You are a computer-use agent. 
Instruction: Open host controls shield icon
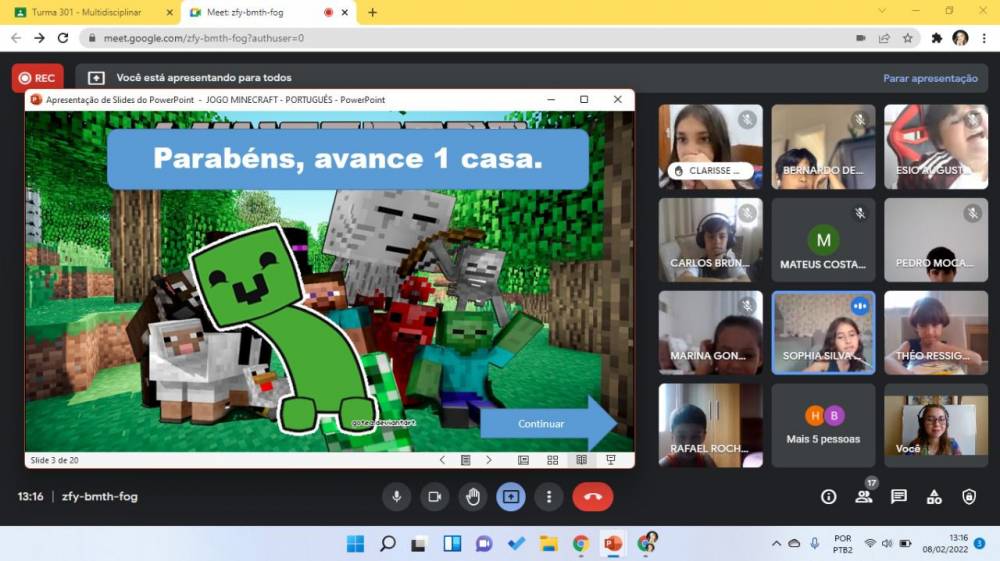968,496
